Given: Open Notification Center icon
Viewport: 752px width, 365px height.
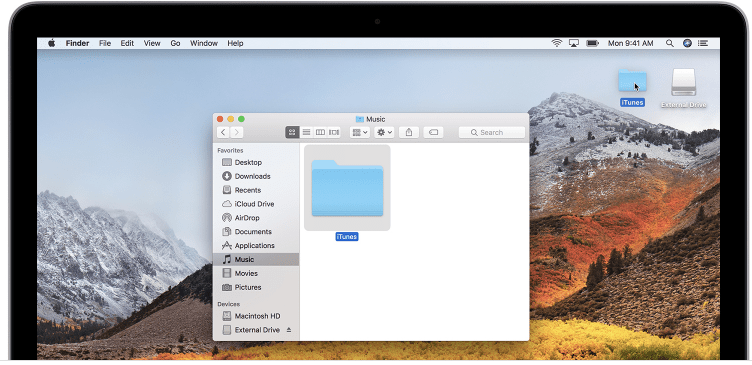Looking at the screenshot, I should [703, 43].
